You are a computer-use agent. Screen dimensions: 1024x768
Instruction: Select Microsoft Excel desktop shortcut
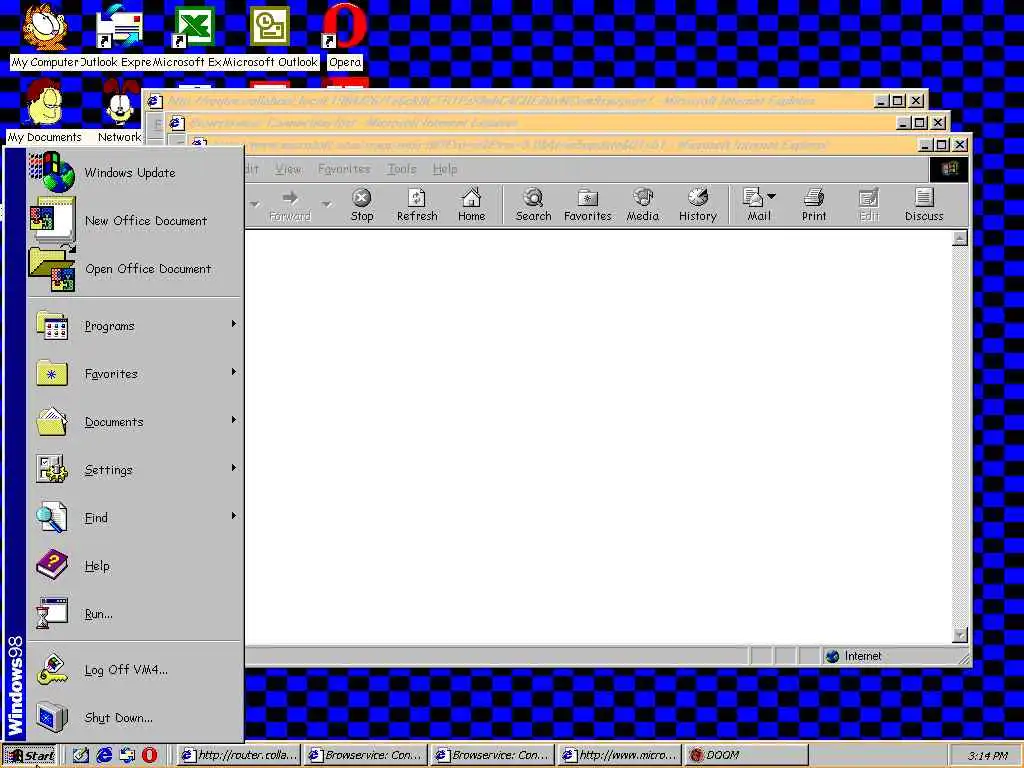coord(193,36)
